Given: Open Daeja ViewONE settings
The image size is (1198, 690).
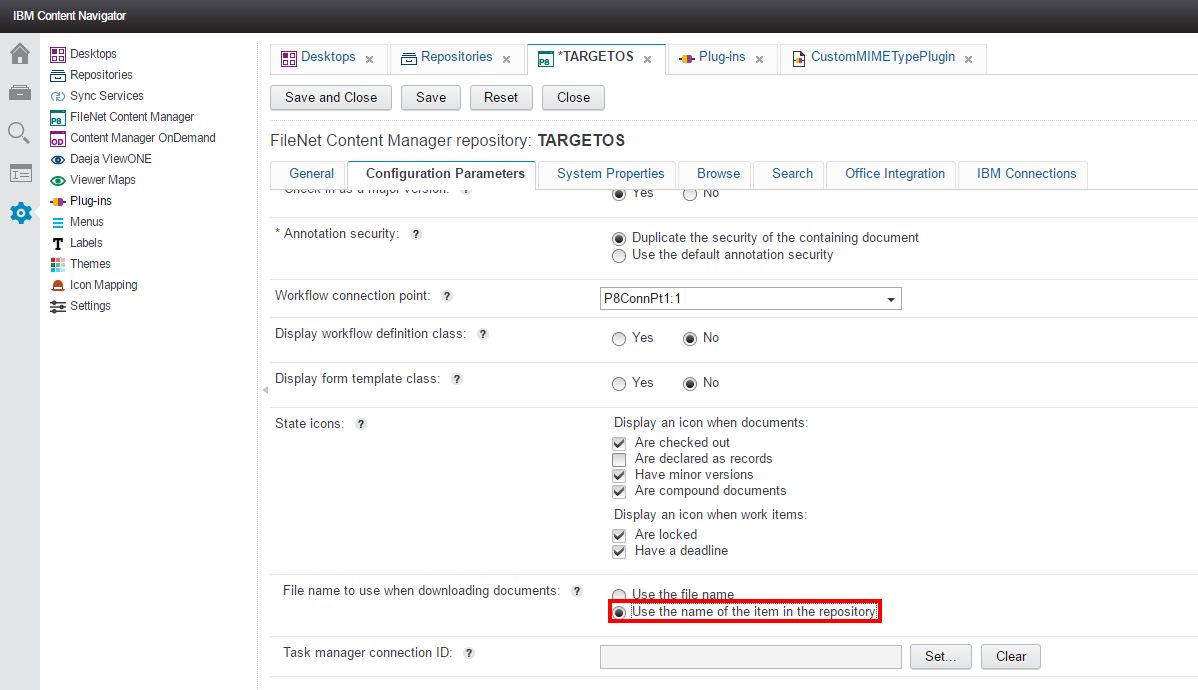Looking at the screenshot, I should pos(101,159).
